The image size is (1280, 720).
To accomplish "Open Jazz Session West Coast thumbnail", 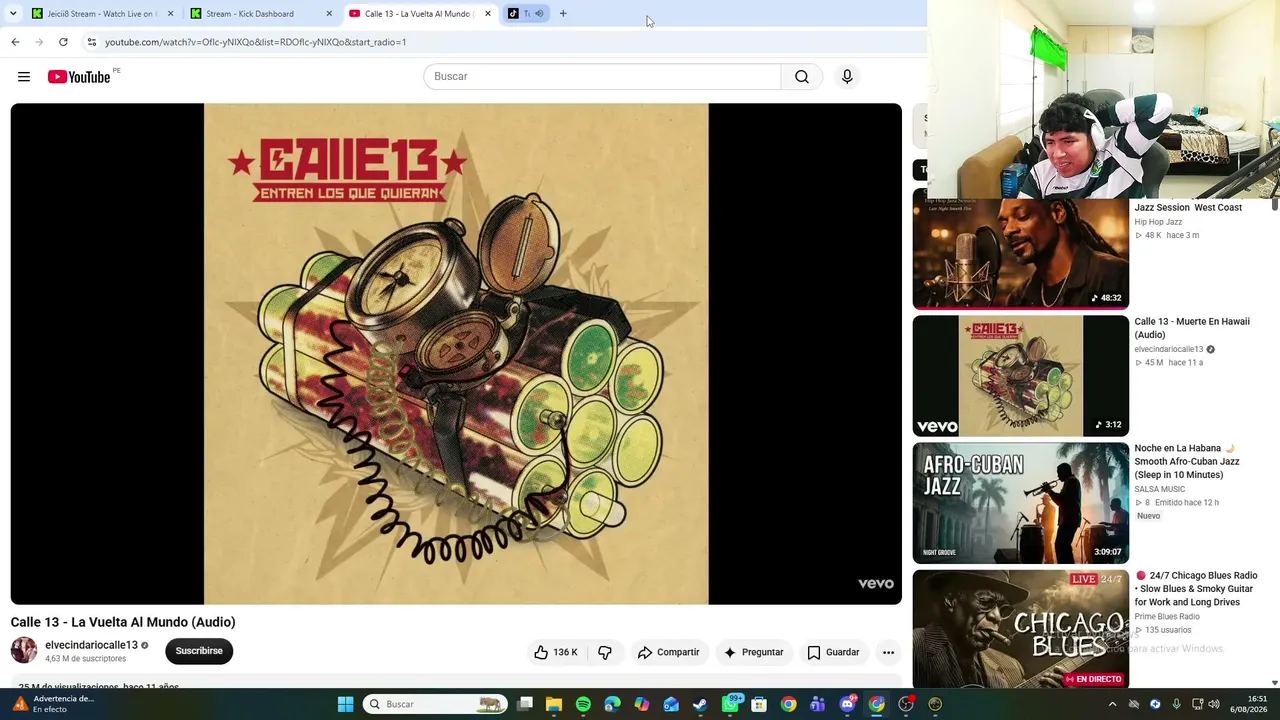I will pos(1020,254).
